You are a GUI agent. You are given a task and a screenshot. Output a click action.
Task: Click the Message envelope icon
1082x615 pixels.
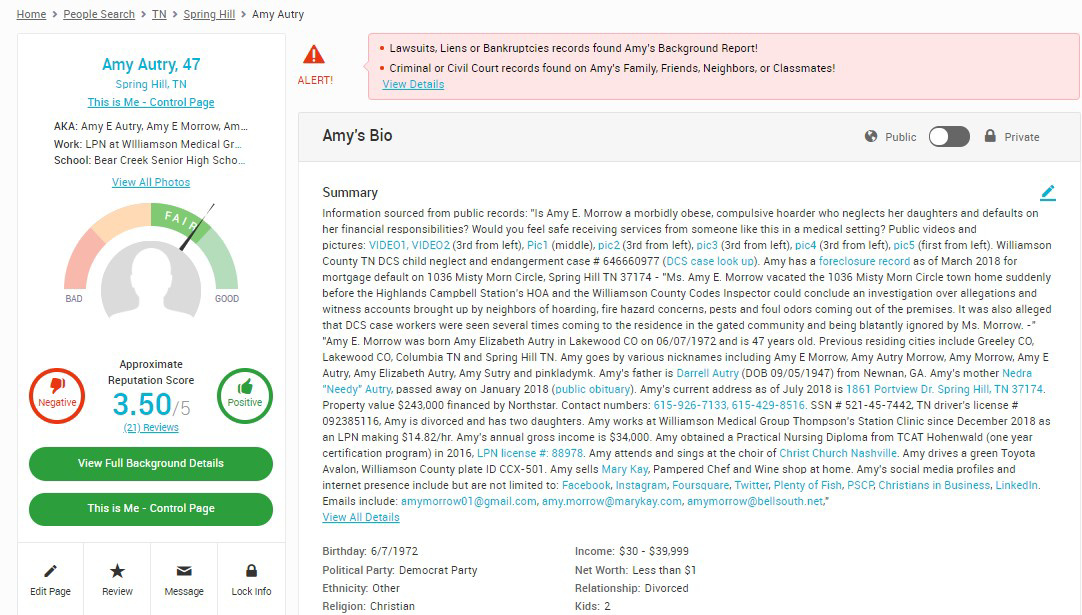[x=184, y=571]
